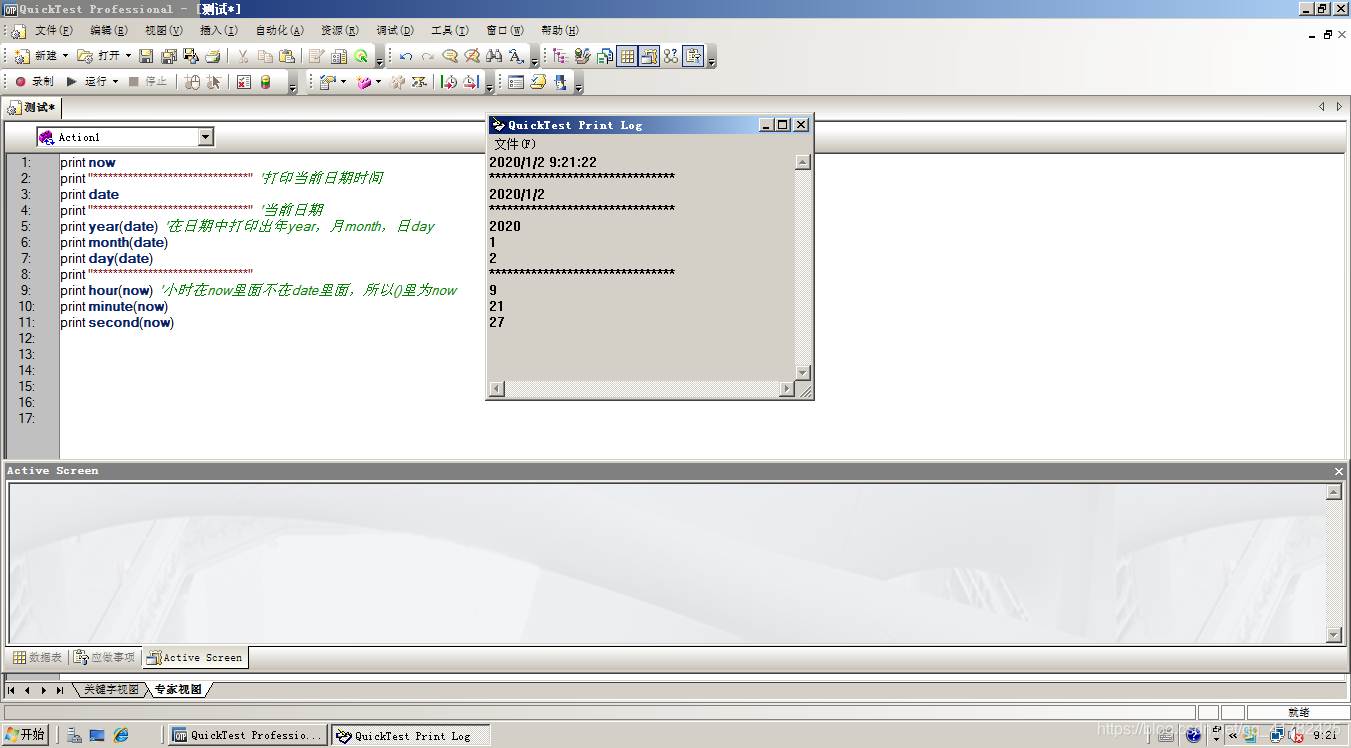Open 文件(F) menu in the Print Log window

click(x=516, y=144)
